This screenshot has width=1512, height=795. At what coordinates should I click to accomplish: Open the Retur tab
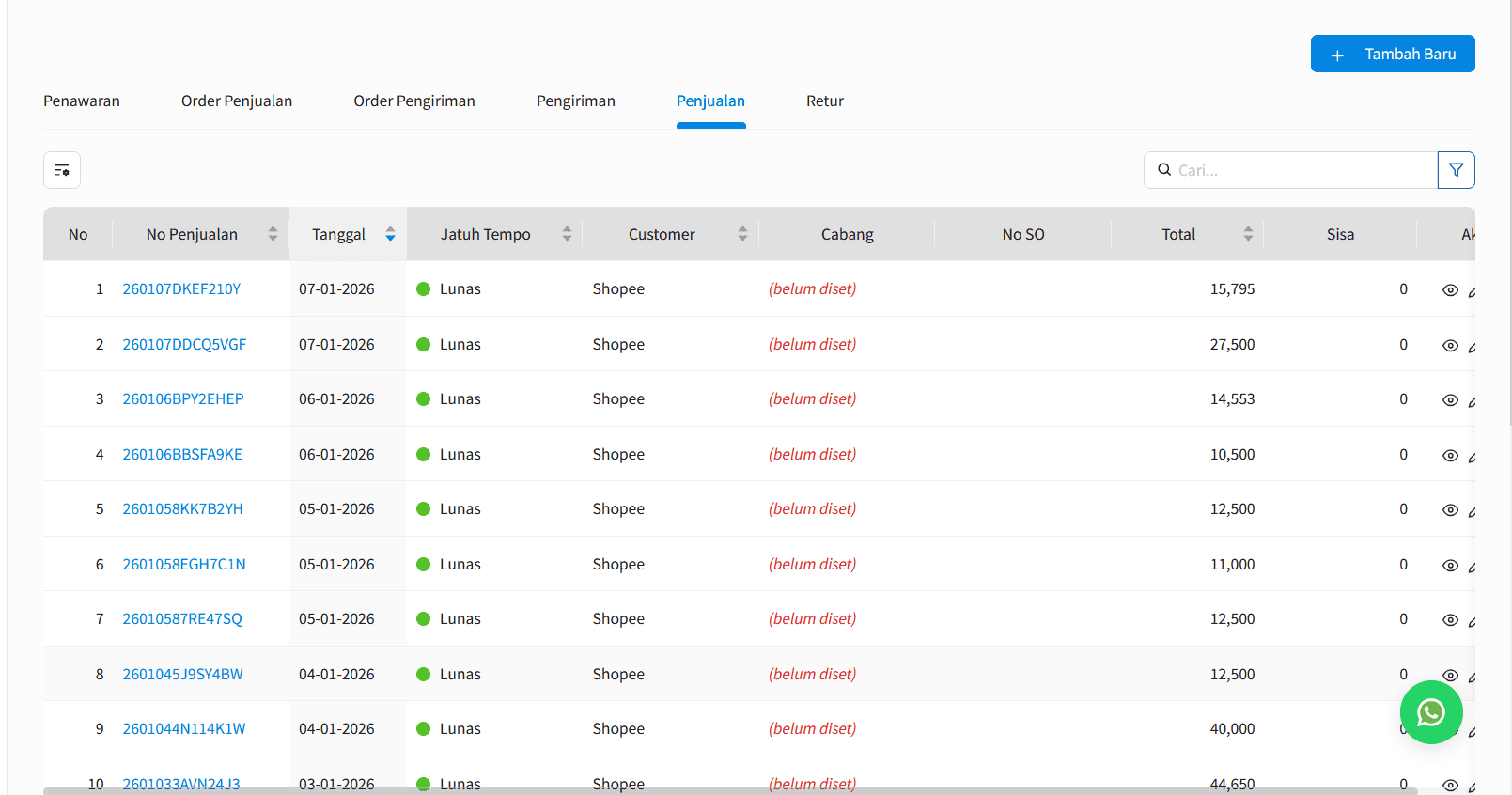click(824, 101)
